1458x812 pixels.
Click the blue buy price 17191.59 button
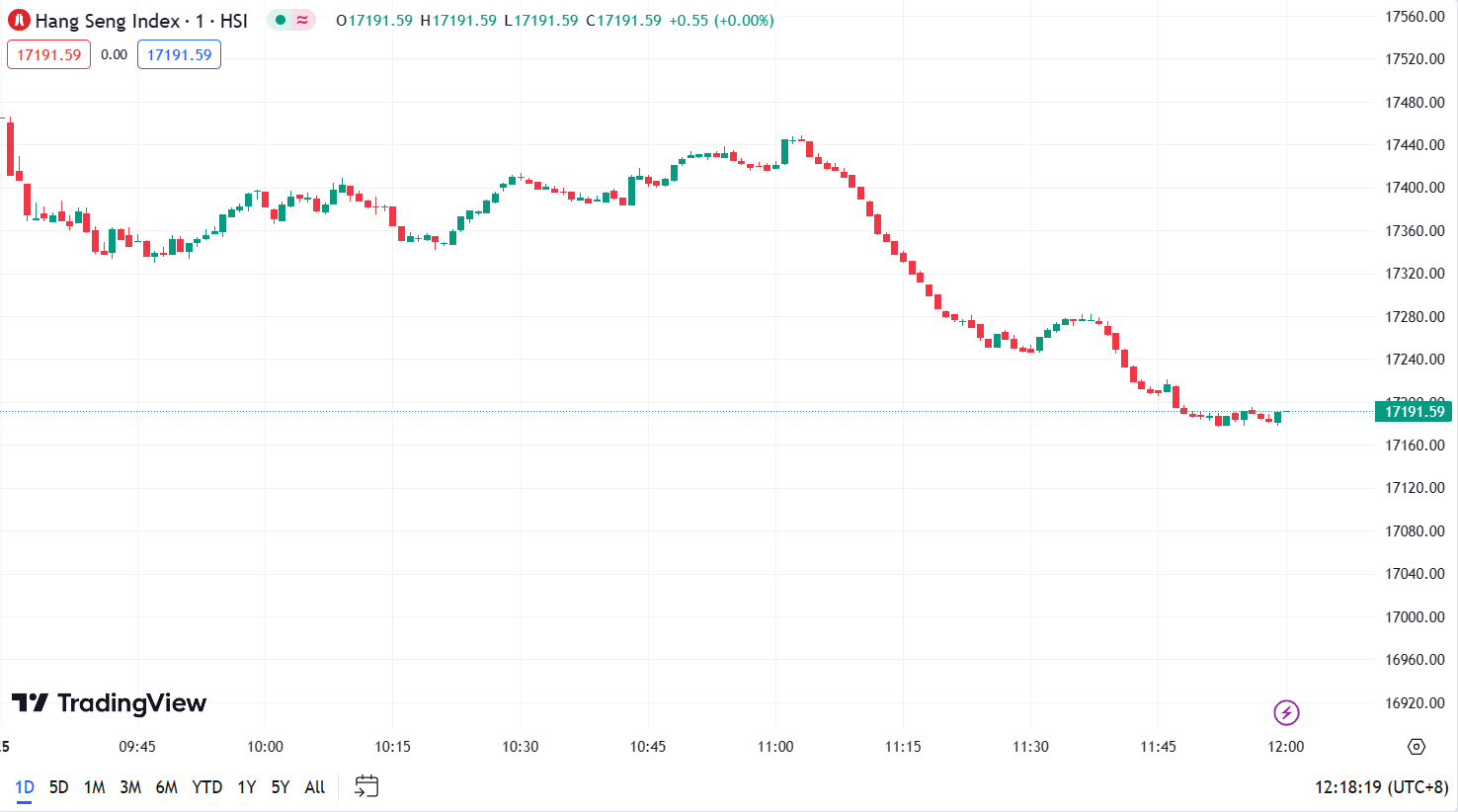point(179,55)
